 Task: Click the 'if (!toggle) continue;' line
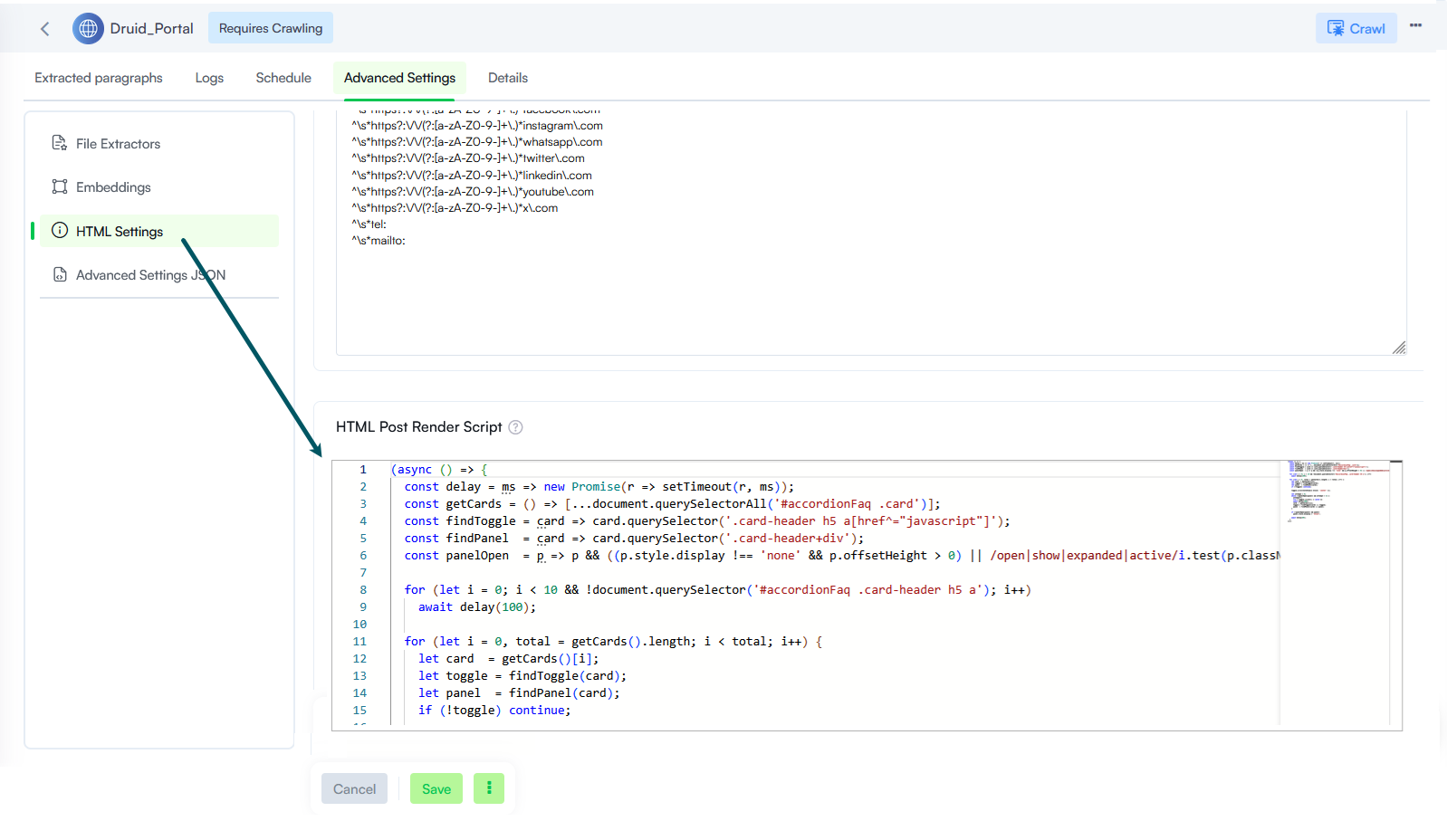tap(494, 710)
